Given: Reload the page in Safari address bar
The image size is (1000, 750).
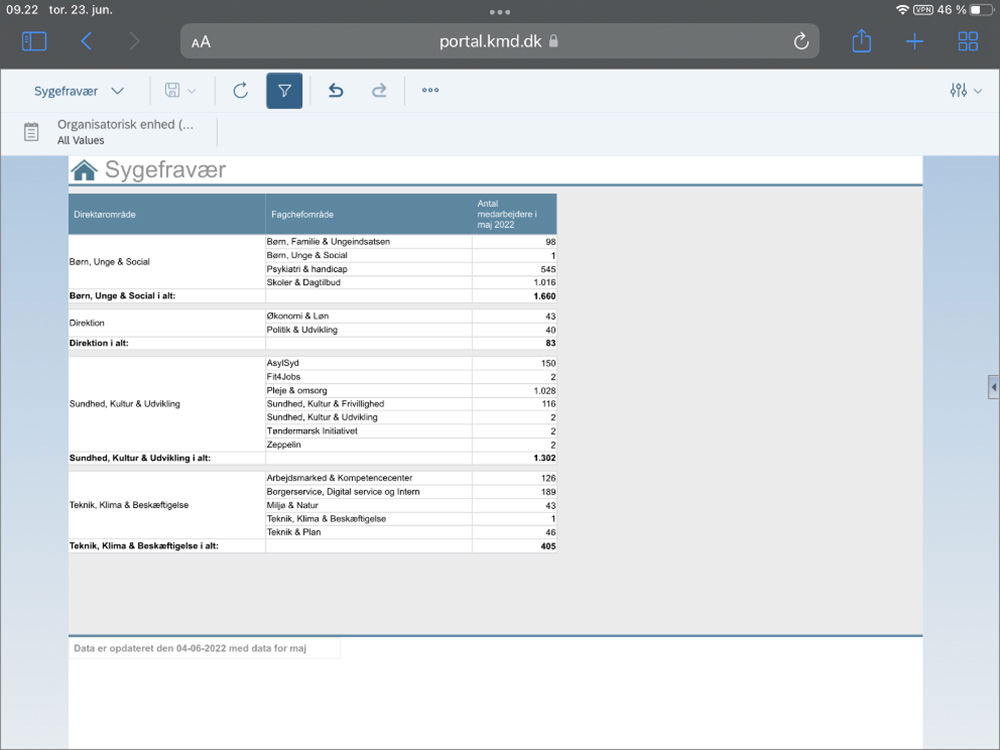Looking at the screenshot, I should click(x=800, y=41).
